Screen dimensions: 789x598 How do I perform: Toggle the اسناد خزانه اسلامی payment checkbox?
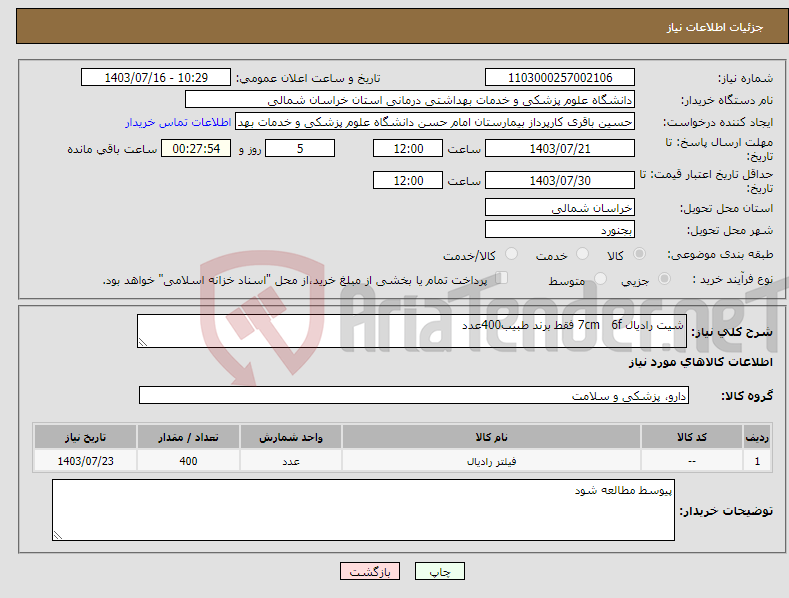[502, 277]
